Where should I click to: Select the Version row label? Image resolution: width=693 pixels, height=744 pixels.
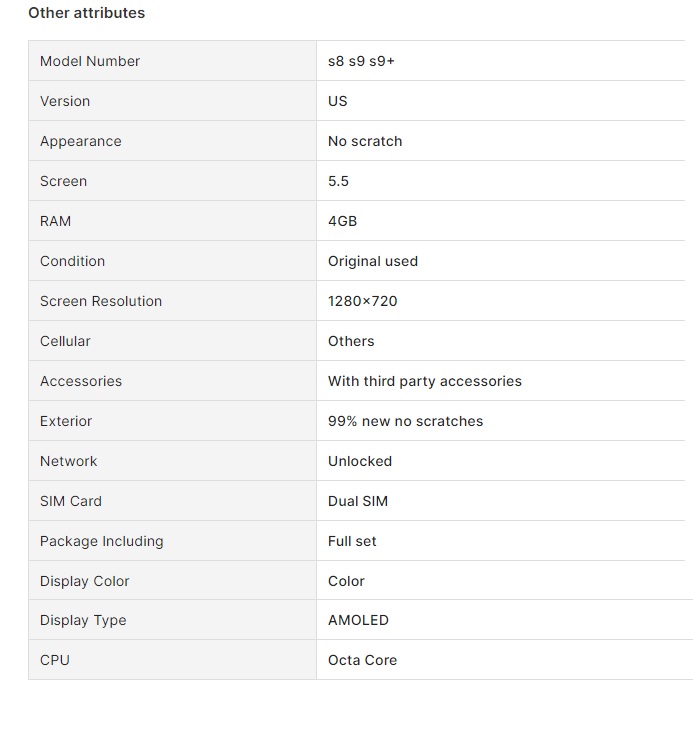pyautogui.click(x=65, y=101)
